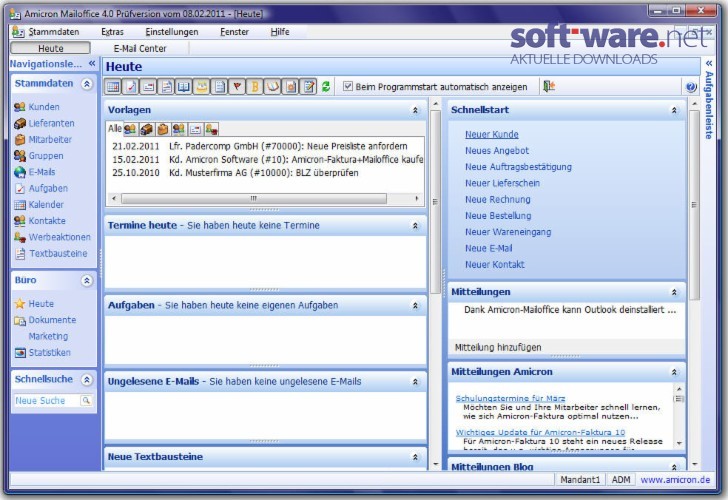The width and height of the screenshot is (728, 500).
Task: Collapse the Ungelesene E-Mails panel
Action: (x=415, y=382)
